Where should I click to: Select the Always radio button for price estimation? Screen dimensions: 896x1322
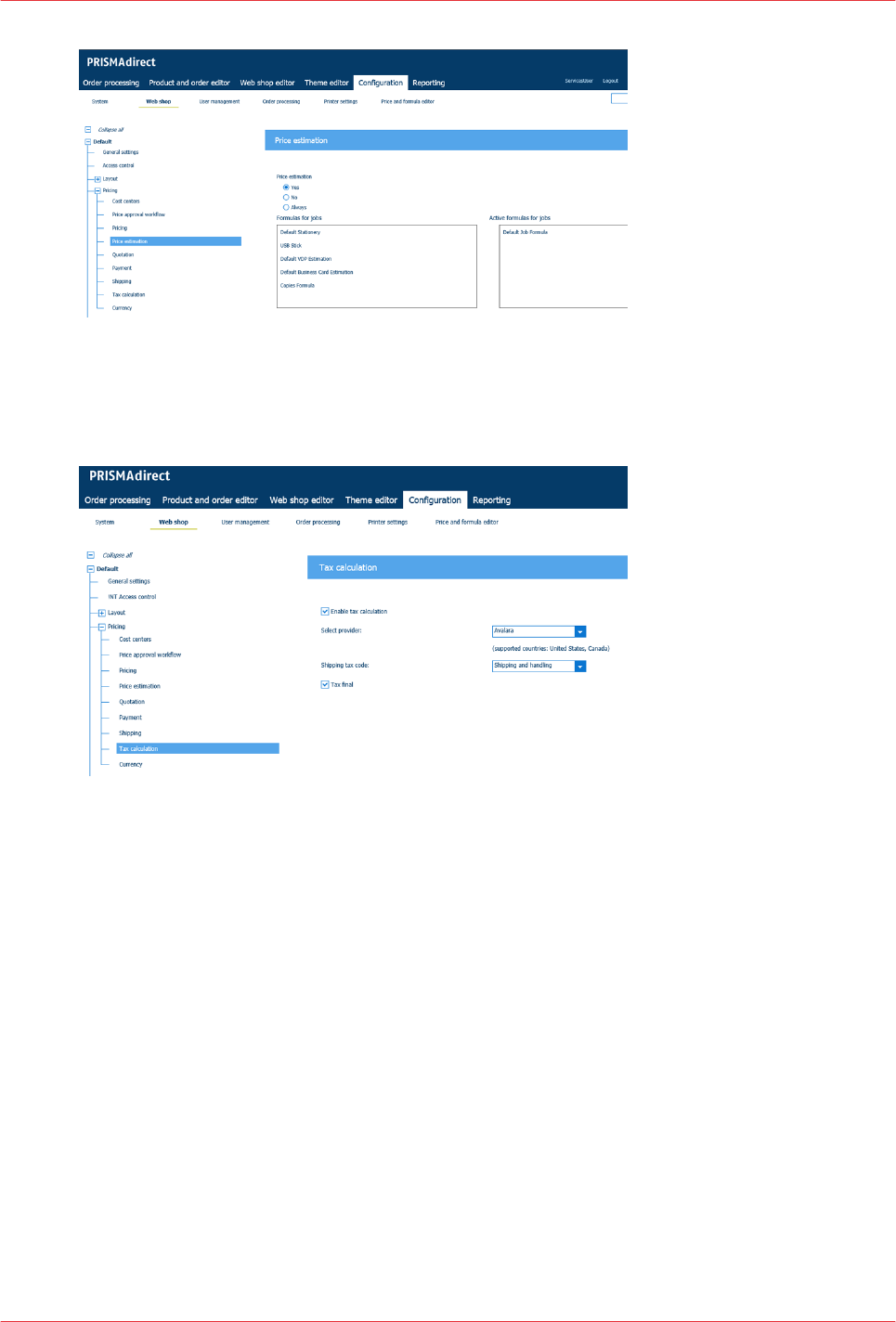click(286, 207)
